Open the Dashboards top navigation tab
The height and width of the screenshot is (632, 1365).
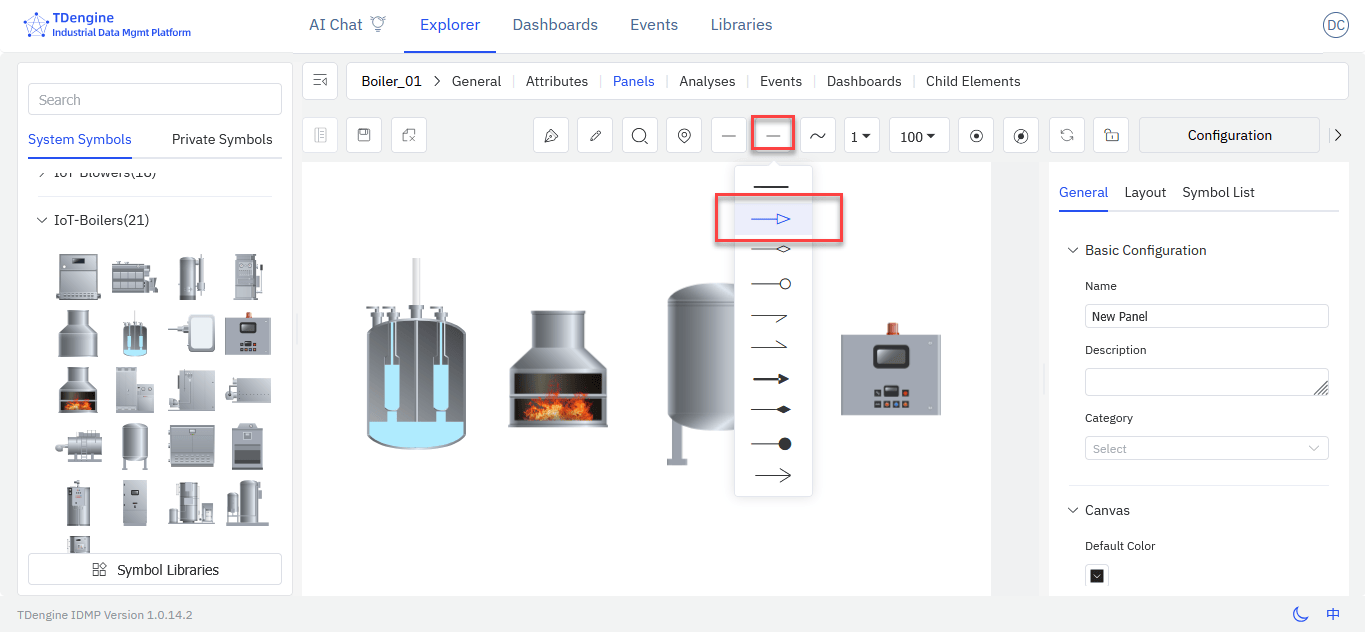[x=555, y=25]
